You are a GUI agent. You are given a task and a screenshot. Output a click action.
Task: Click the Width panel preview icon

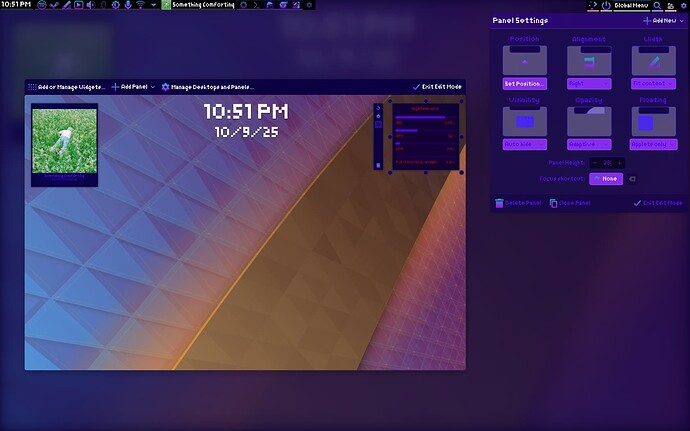tap(653, 60)
